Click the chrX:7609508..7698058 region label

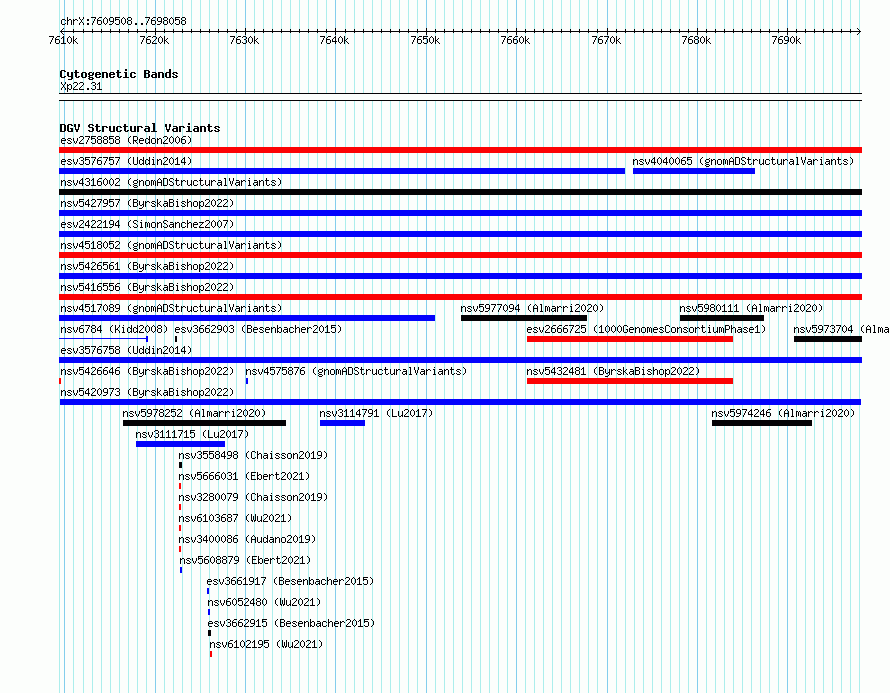pyautogui.click(x=123, y=21)
